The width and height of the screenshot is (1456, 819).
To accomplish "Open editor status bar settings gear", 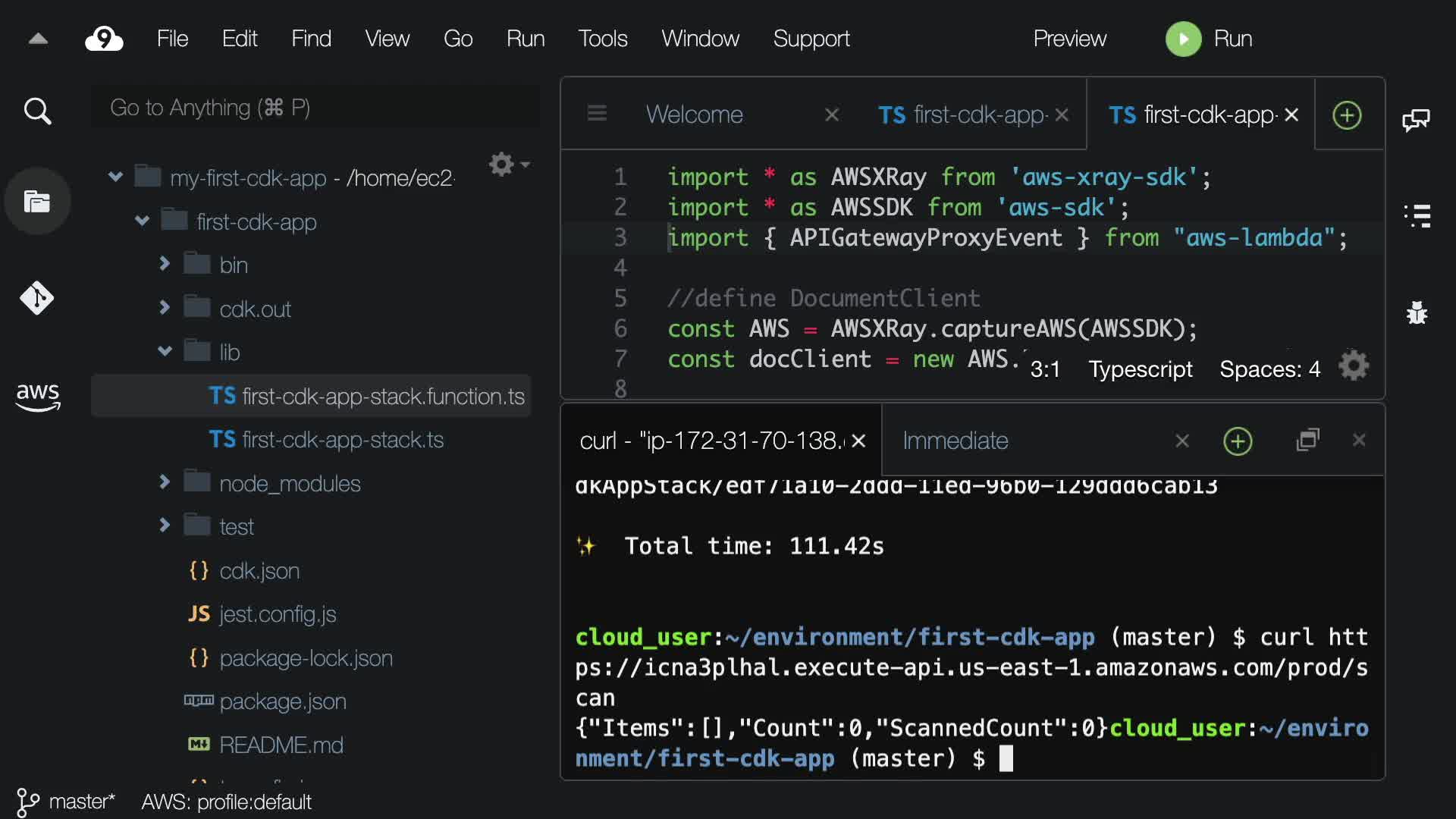I will tap(1354, 366).
